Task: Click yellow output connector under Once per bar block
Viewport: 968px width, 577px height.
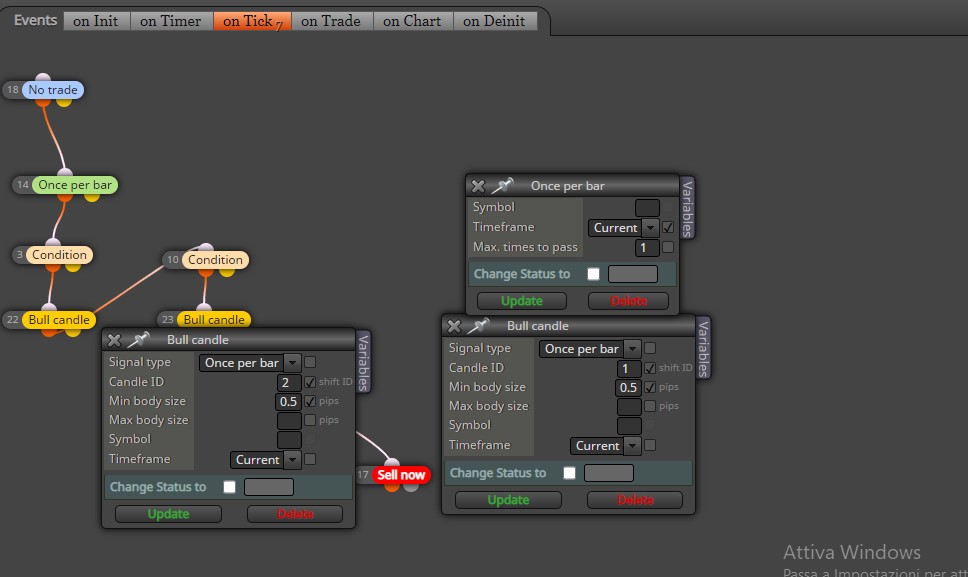Action: (x=92, y=196)
